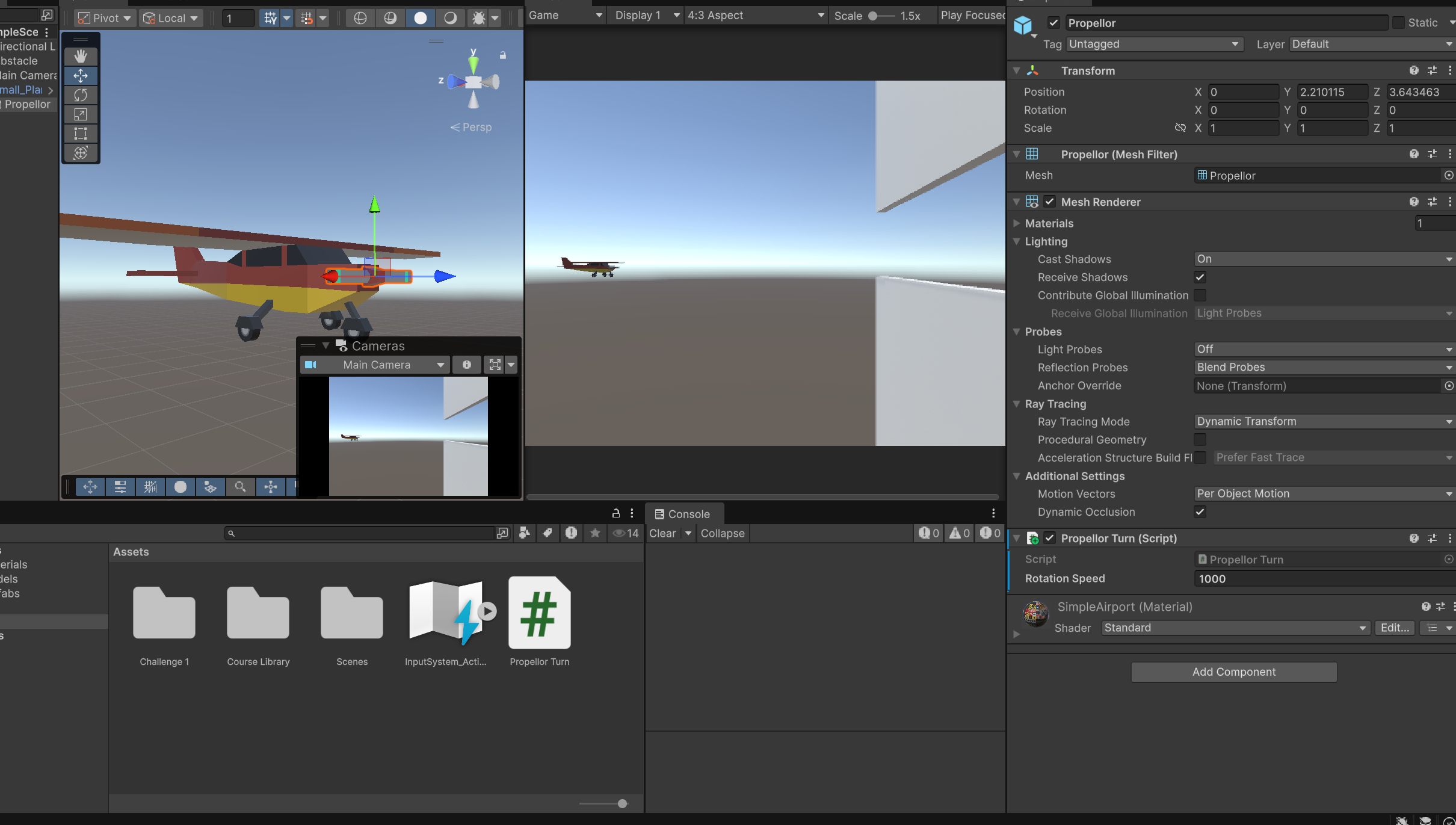The width and height of the screenshot is (1456, 825).
Task: Open the Play Focused menu
Action: (972, 16)
